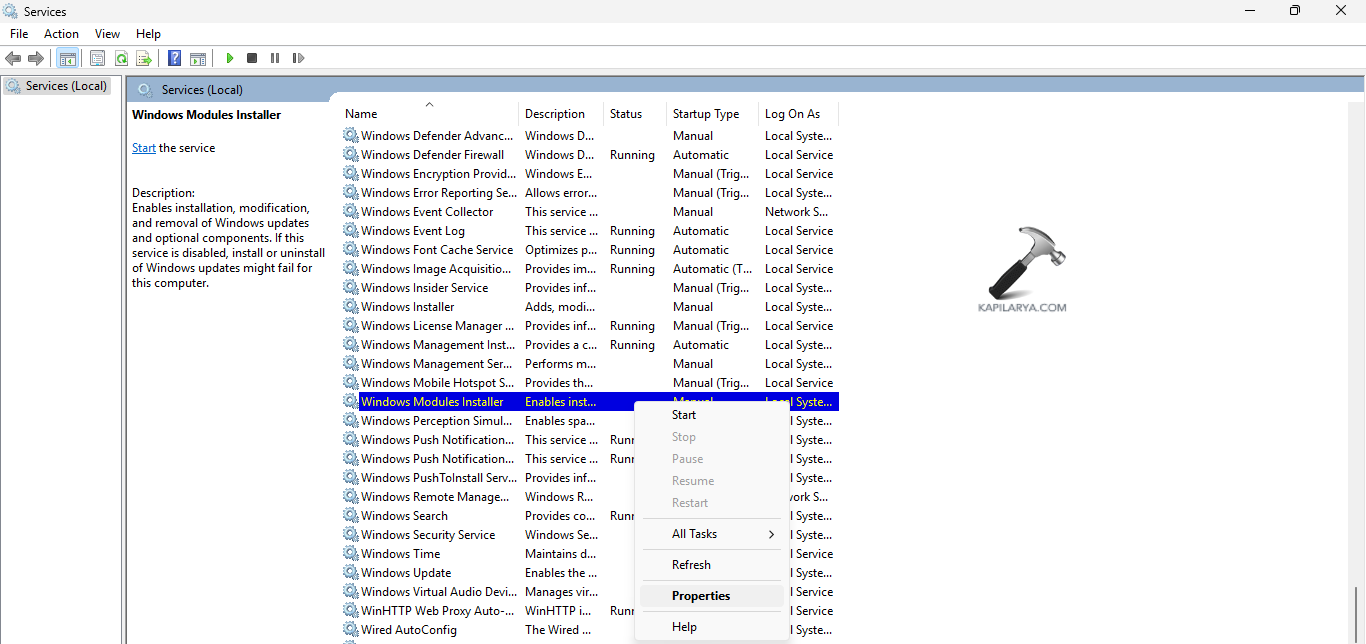Sort services by the Name column header
This screenshot has width=1366, height=644.
click(362, 114)
